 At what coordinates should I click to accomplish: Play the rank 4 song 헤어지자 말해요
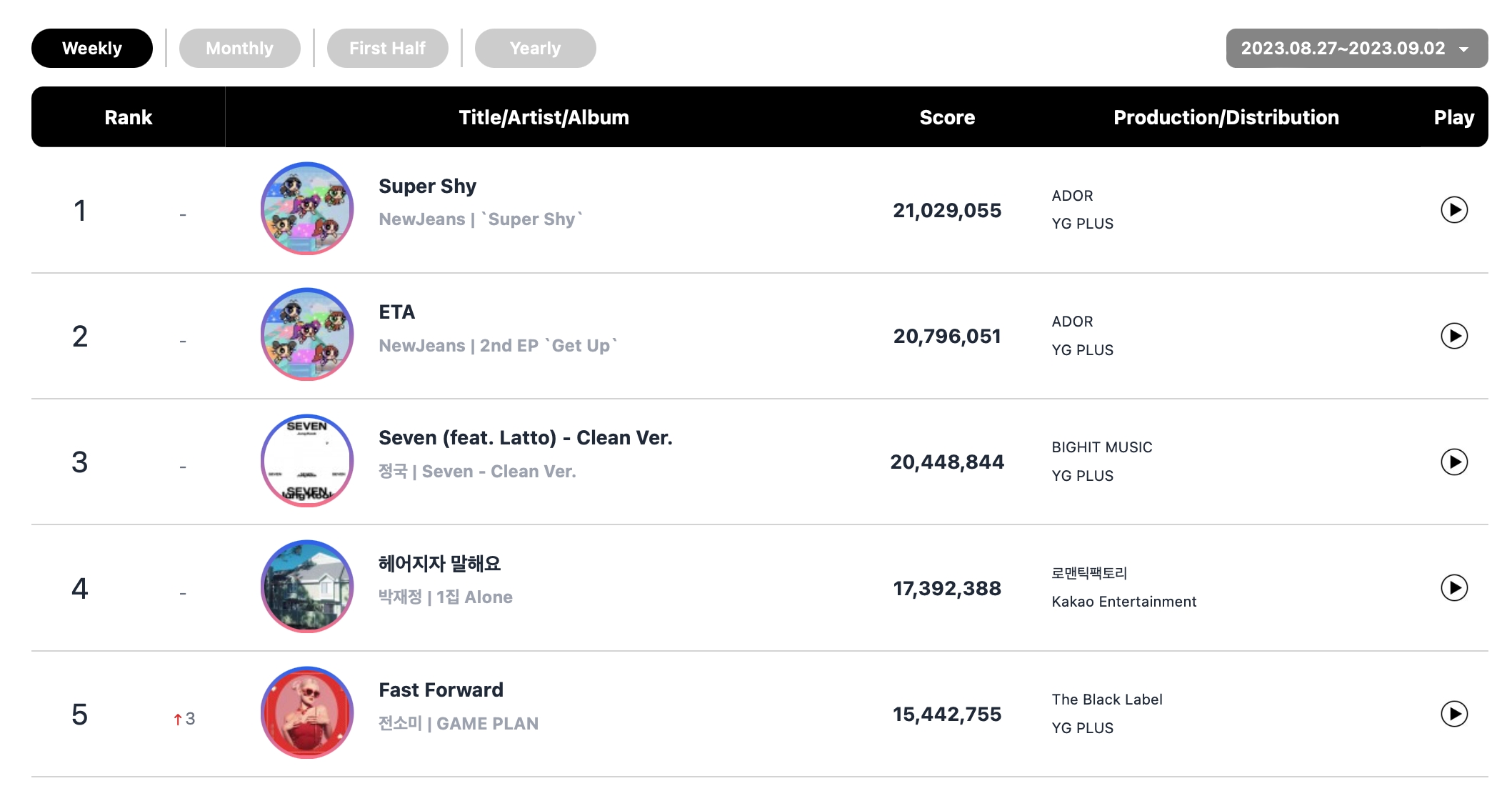pos(1453,588)
